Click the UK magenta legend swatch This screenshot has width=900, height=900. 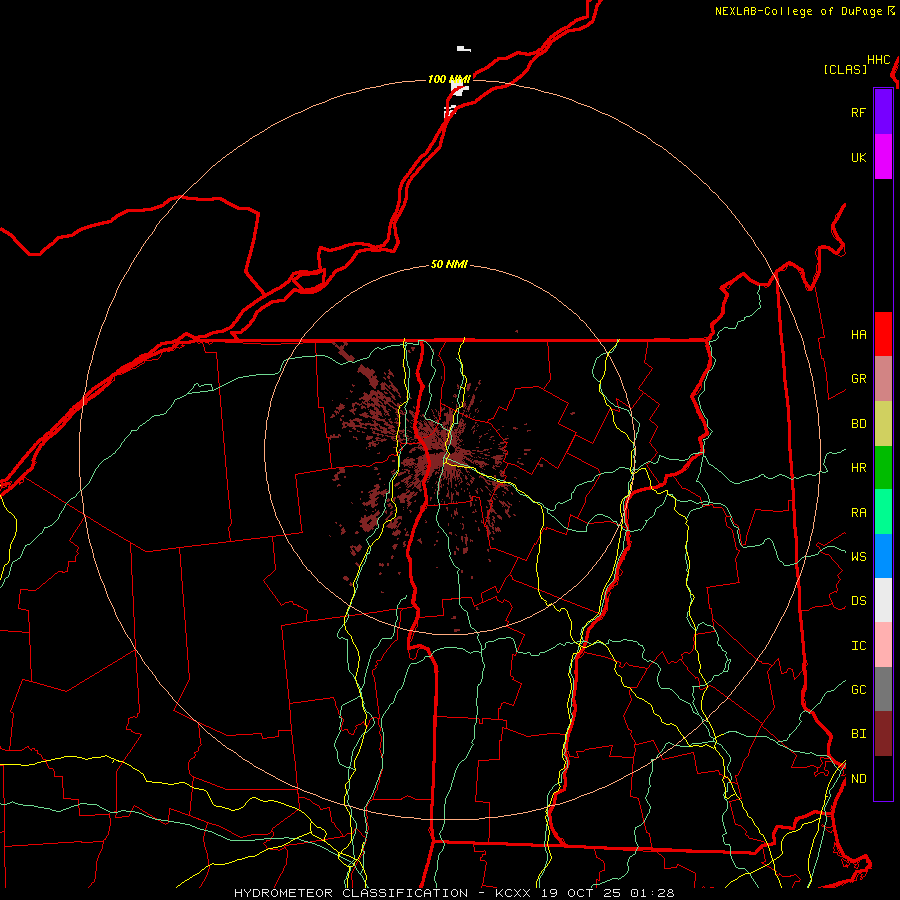(883, 157)
